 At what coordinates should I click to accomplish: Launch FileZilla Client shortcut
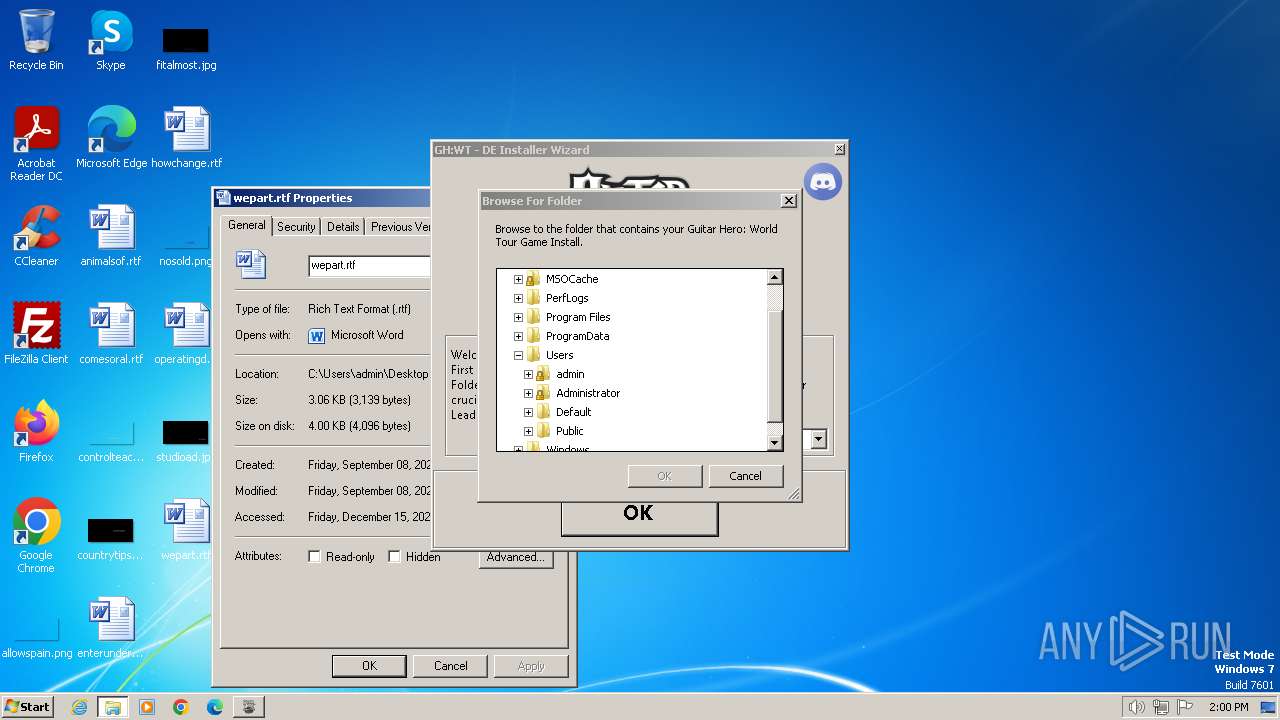pos(36,333)
